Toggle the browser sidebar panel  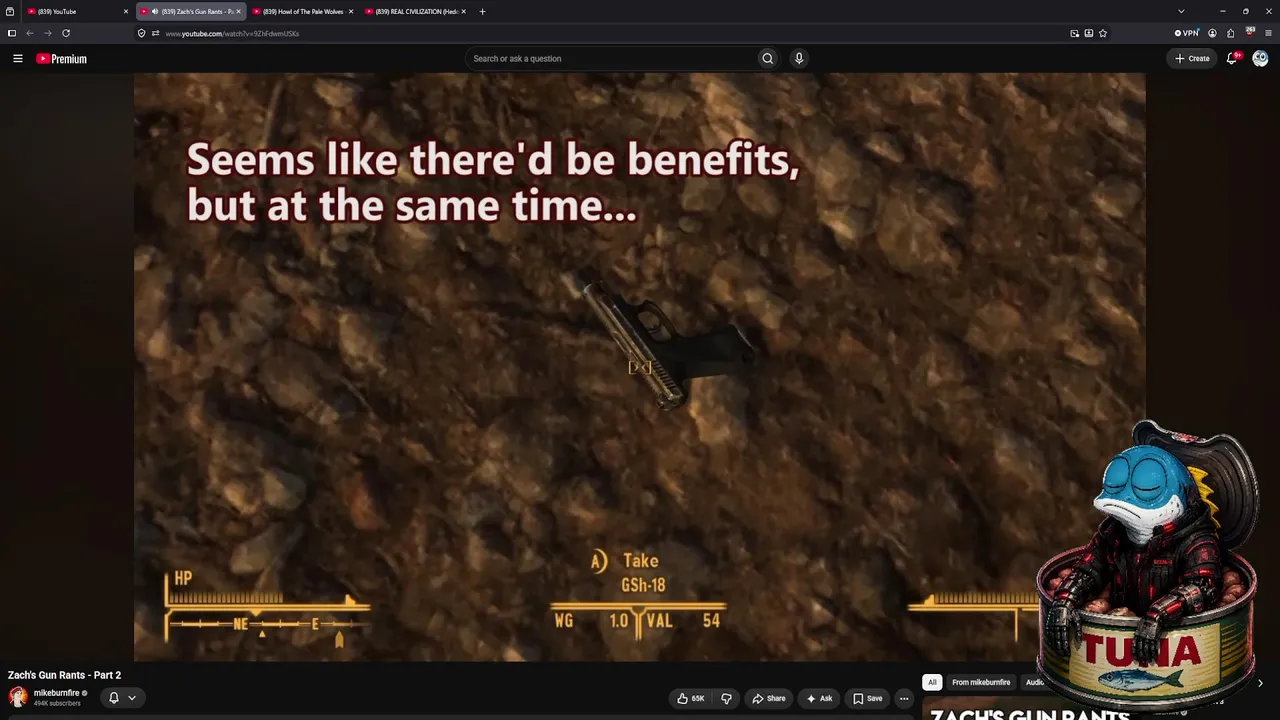coord(11,33)
